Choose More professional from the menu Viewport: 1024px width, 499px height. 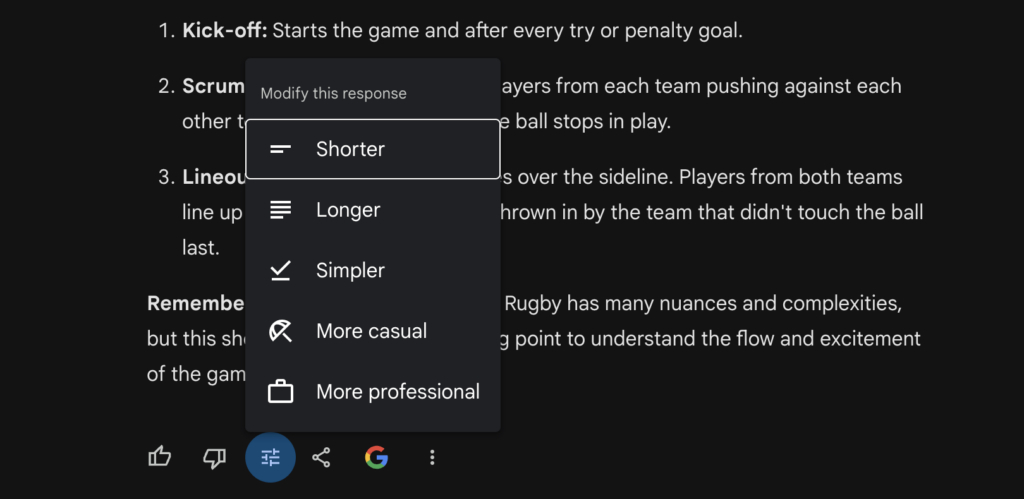[373, 392]
